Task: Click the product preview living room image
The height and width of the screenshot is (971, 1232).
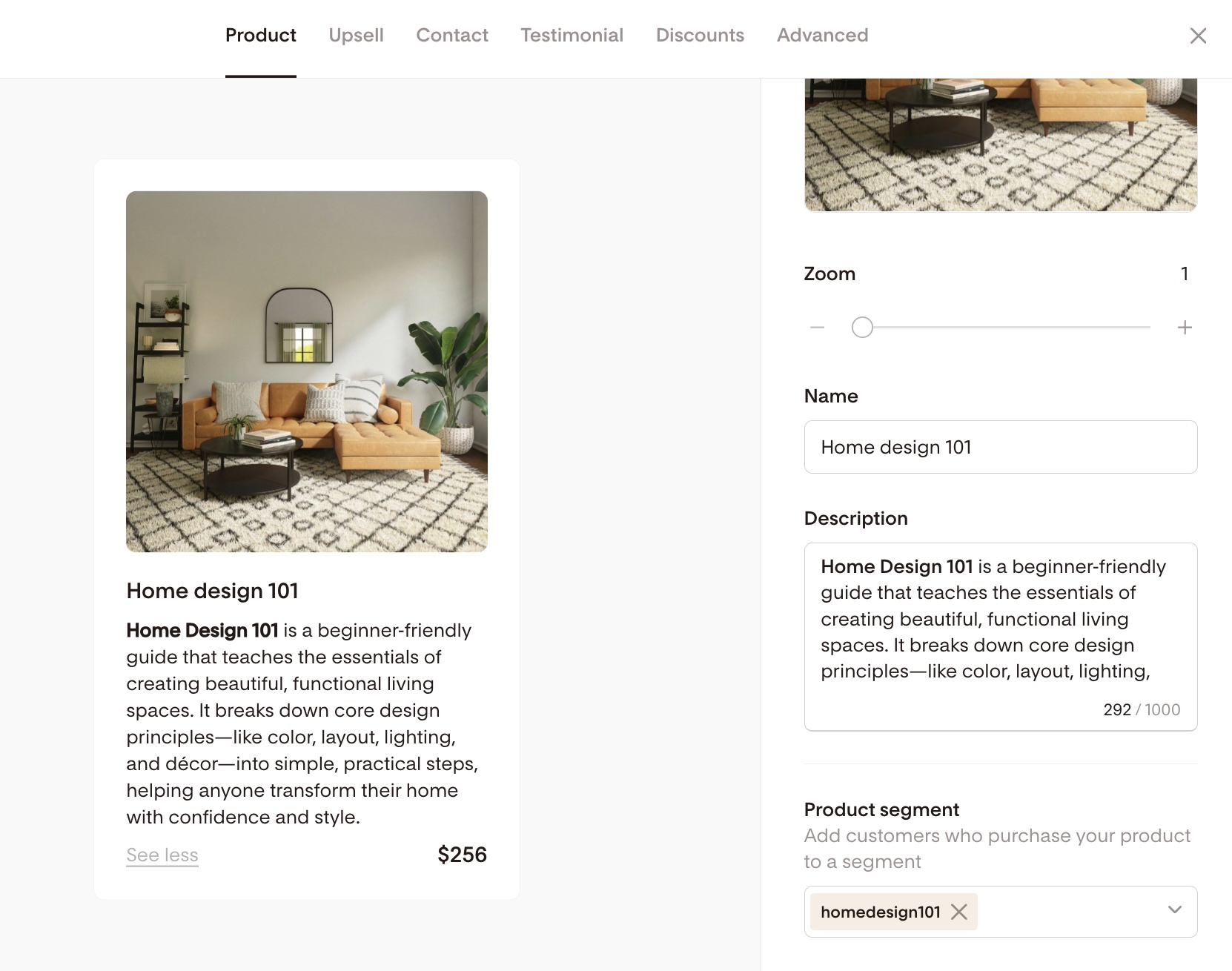Action: coord(307,371)
